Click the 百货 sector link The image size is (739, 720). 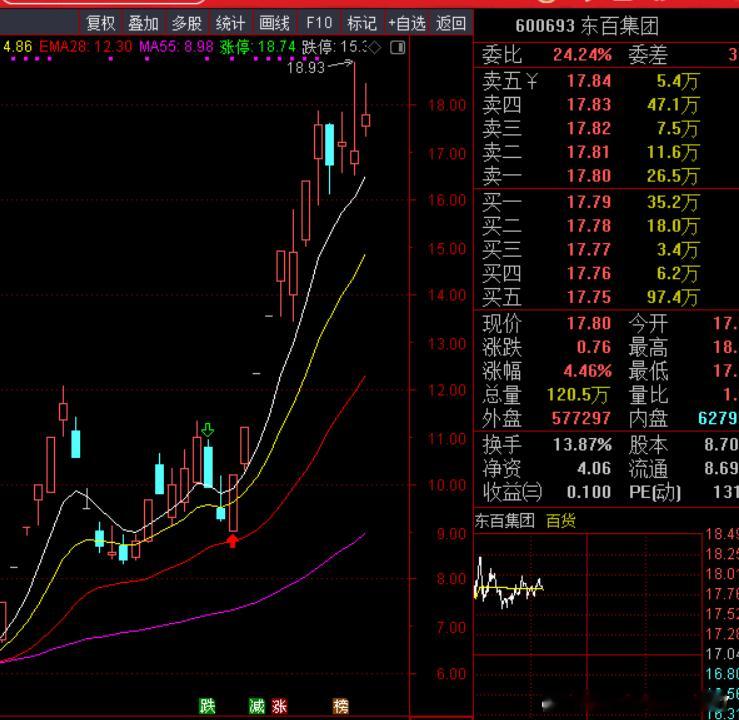pos(561,520)
